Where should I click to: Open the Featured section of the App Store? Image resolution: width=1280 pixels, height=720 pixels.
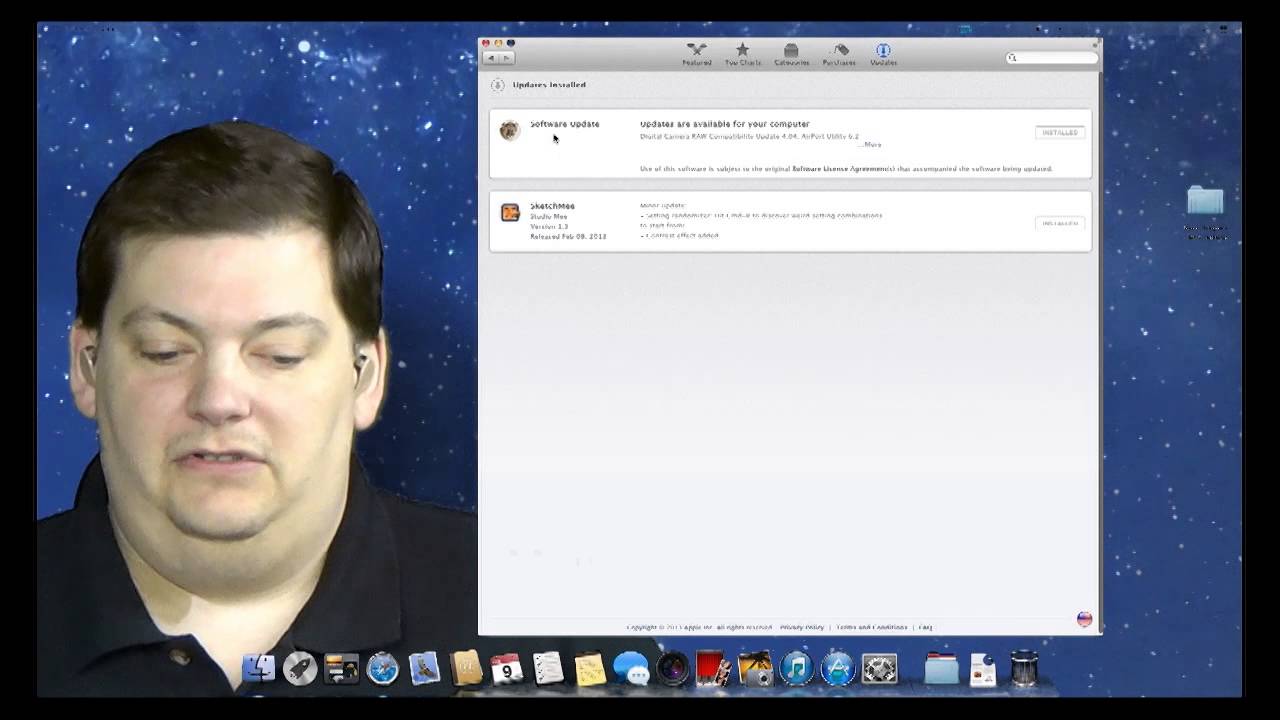tap(696, 54)
